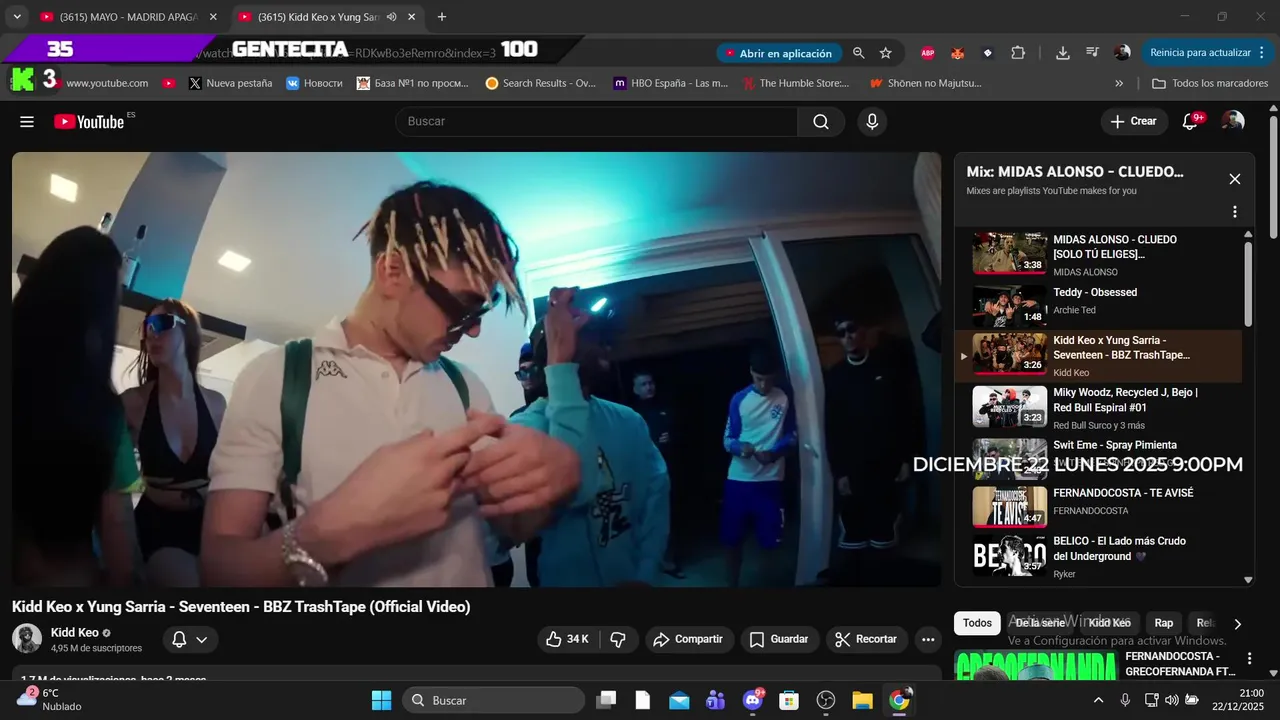
Task: Play MIDAS ALONSO - CLUEDO from the Mix
Action: (1098, 254)
